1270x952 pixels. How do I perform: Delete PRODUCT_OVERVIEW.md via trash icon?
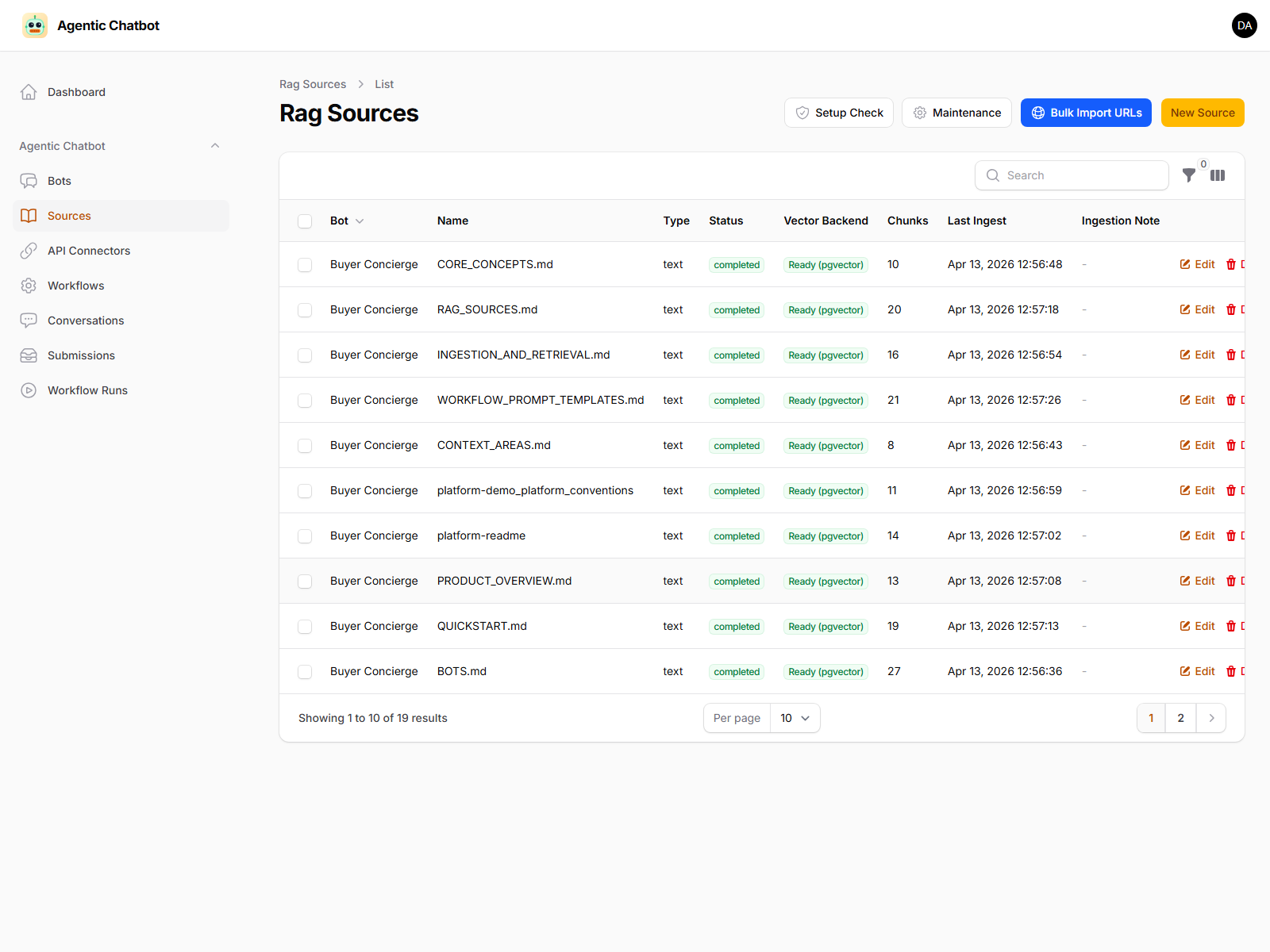pos(1231,581)
